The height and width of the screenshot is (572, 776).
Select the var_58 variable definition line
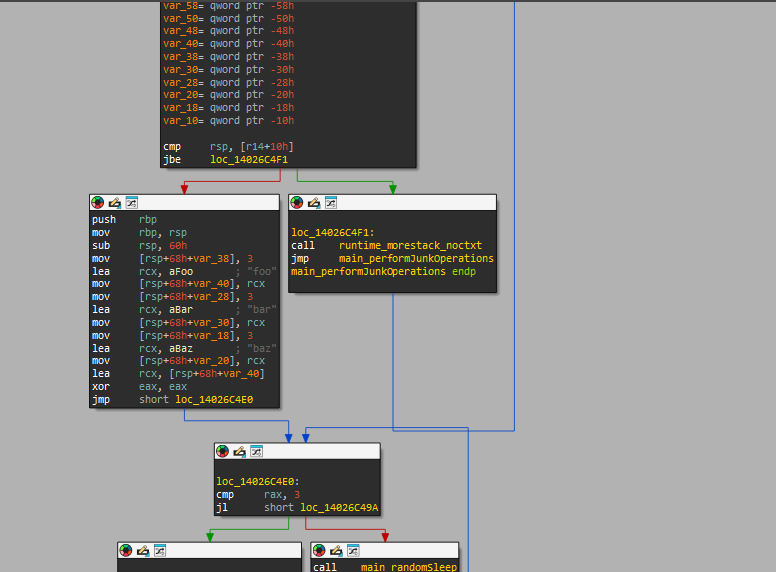pos(229,6)
